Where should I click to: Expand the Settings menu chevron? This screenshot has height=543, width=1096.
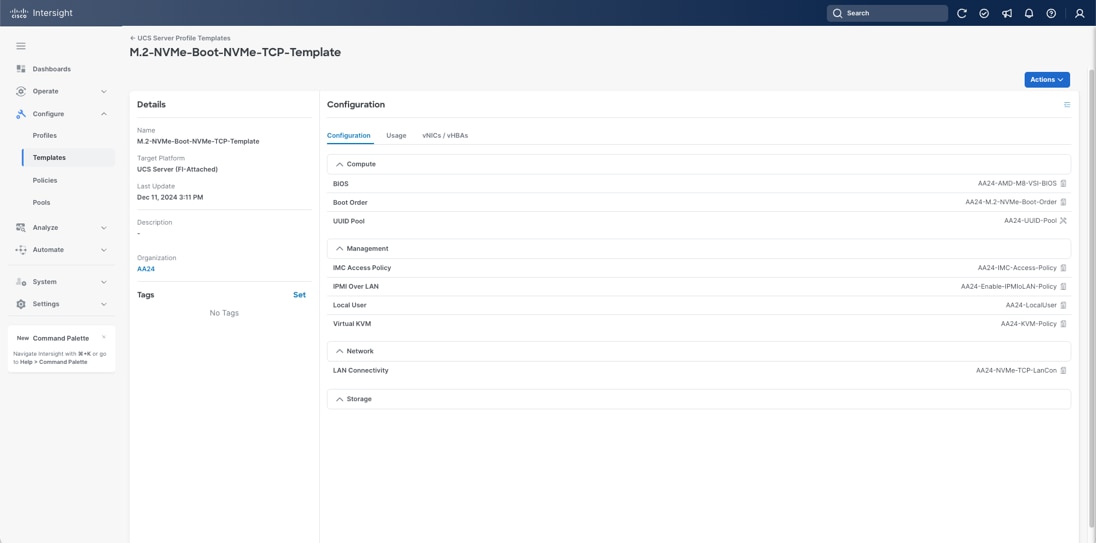[104, 304]
